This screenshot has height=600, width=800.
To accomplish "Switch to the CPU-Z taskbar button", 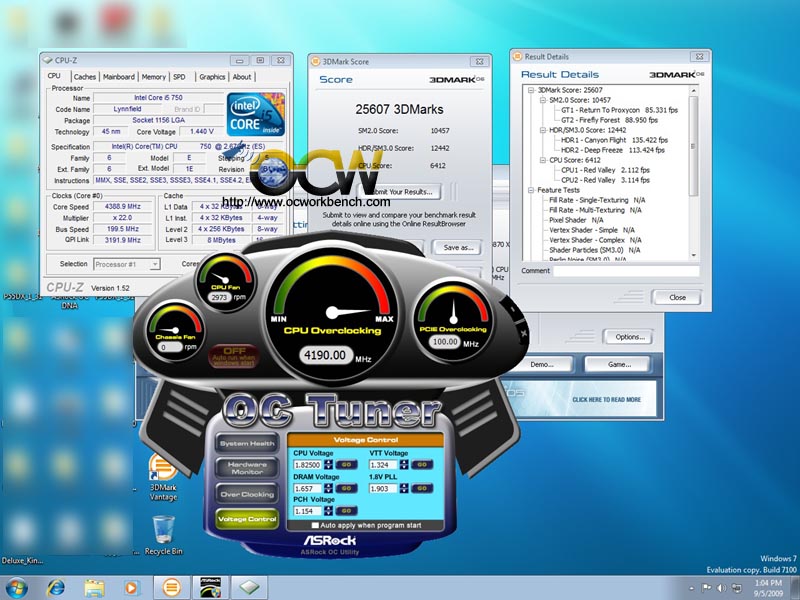I will (249, 588).
